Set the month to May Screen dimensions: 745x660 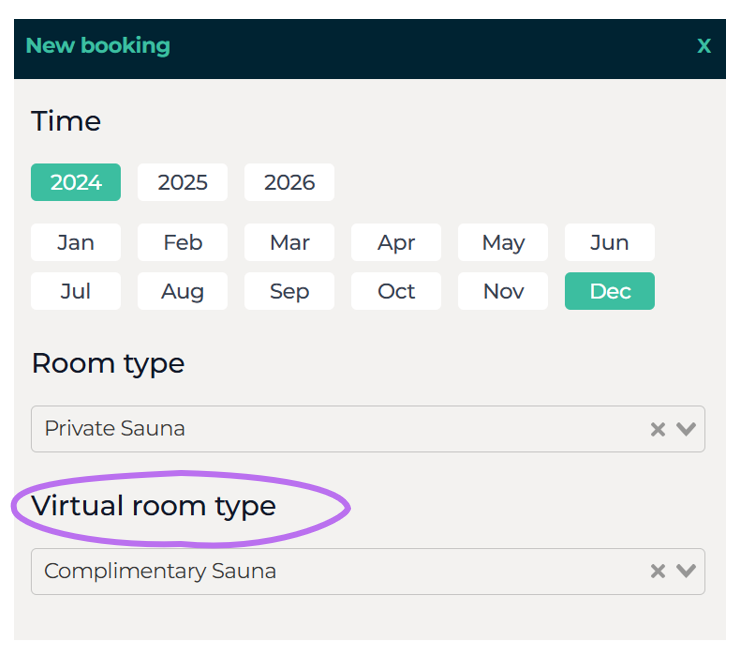[x=503, y=242]
